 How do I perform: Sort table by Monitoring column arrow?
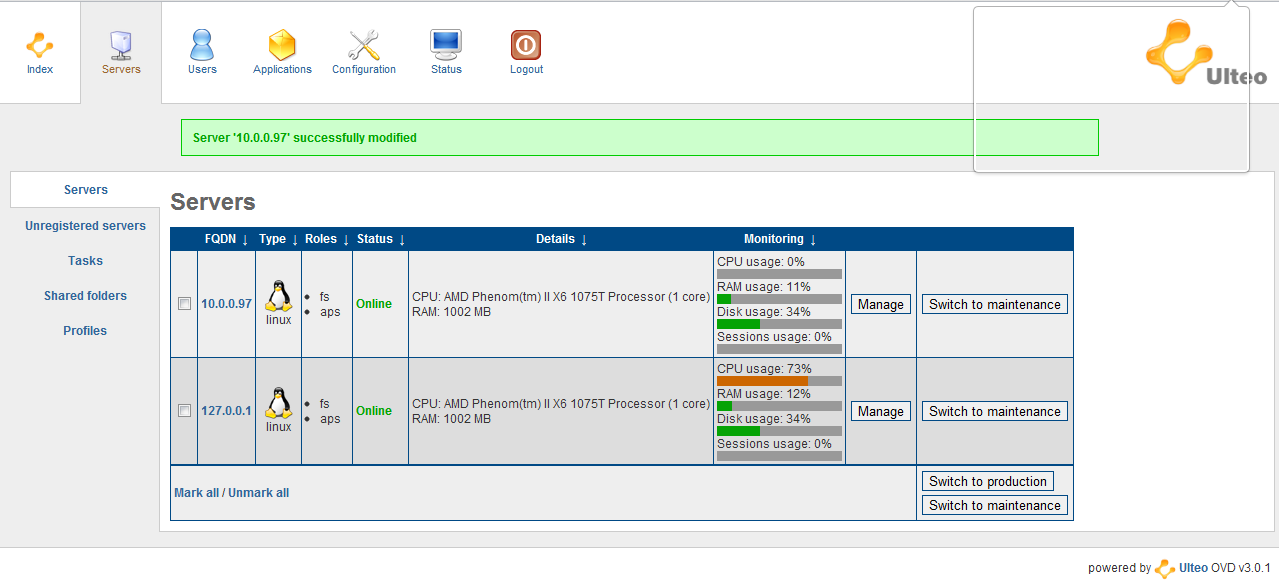click(x=813, y=240)
